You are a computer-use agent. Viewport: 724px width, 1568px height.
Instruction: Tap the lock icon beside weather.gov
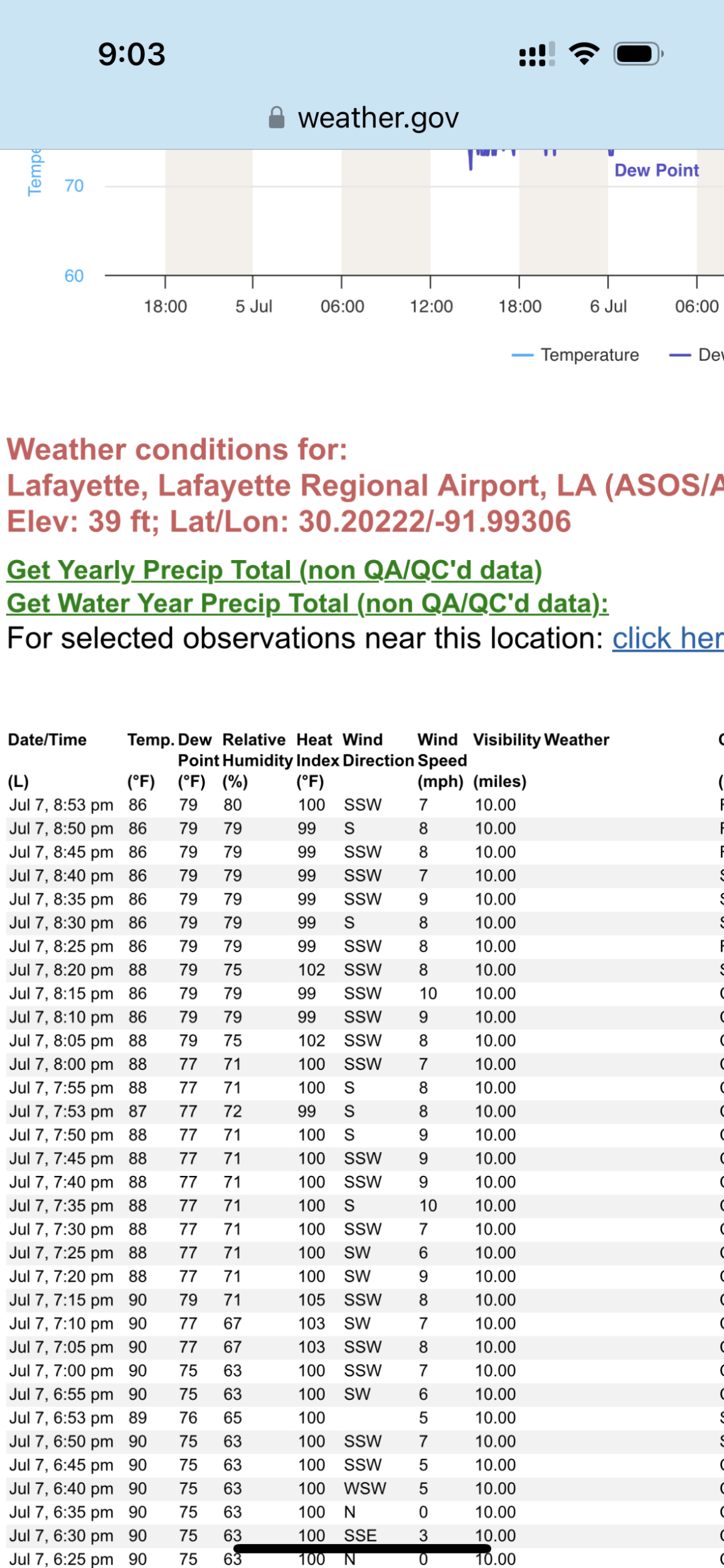[277, 117]
